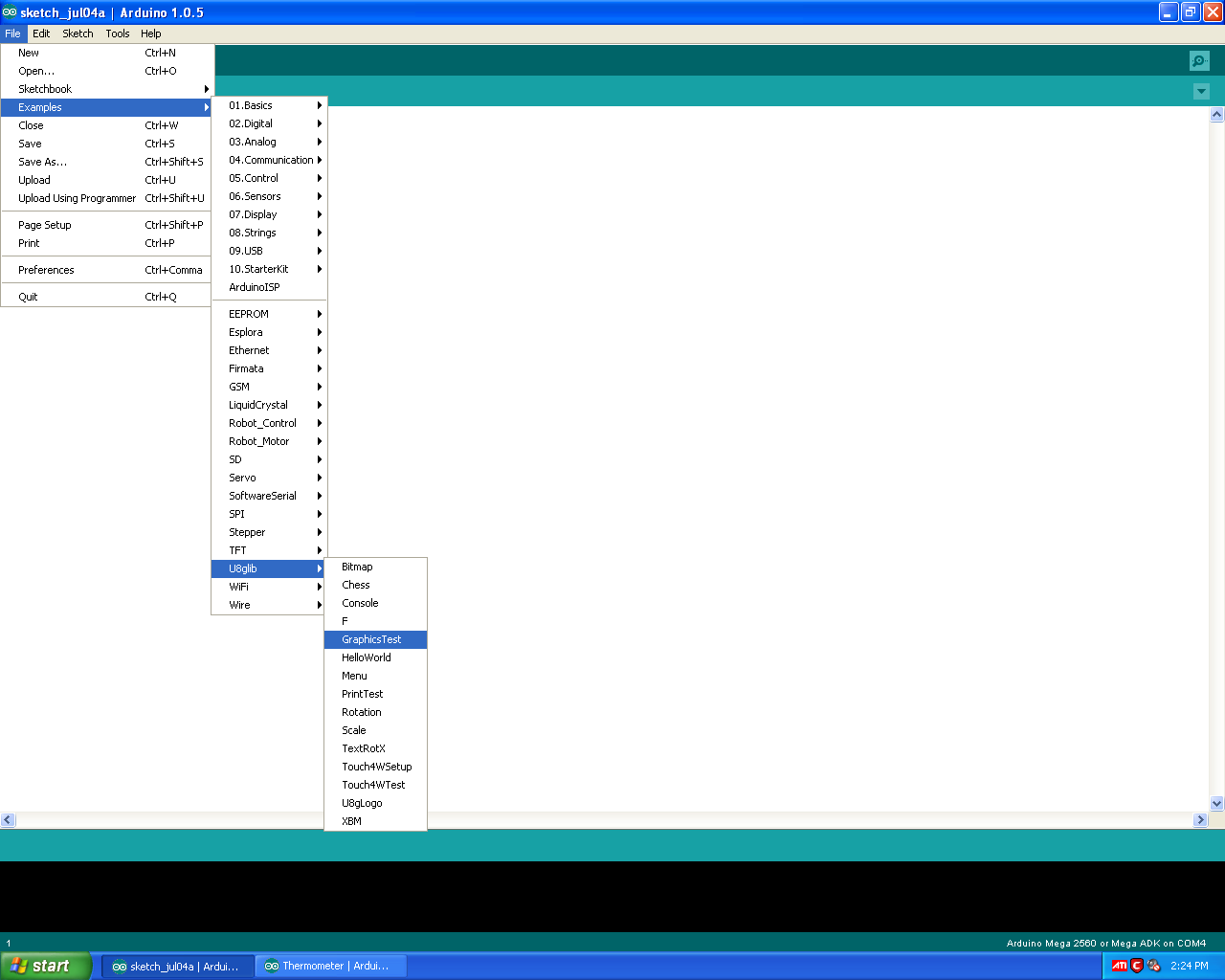Expand the Sketchbook submenu

coord(107,89)
